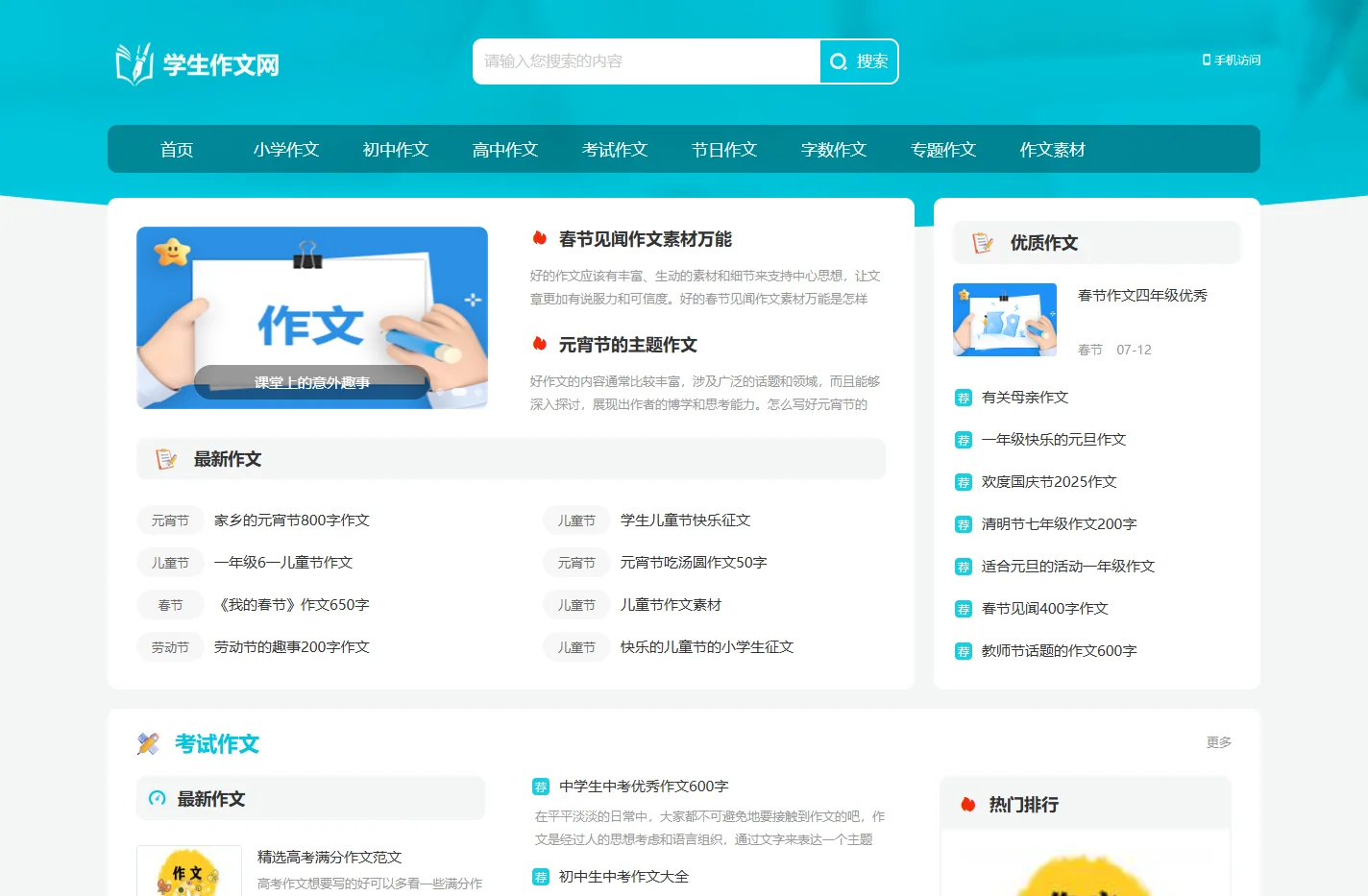The height and width of the screenshot is (896, 1368).
Task: Open the 字数作文 navigation item
Action: pos(834,150)
